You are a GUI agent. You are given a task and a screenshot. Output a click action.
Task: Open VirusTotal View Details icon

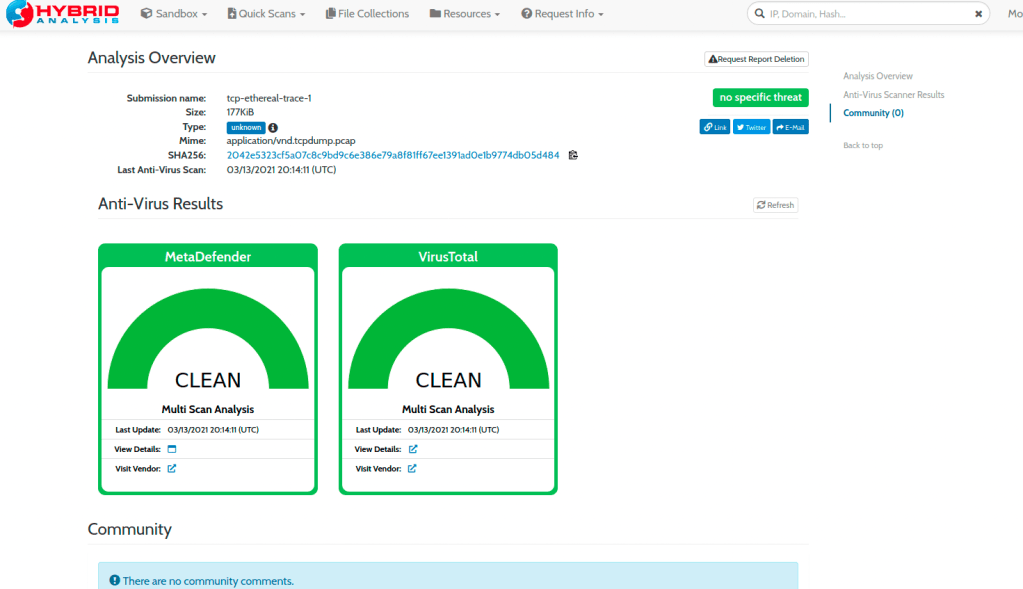(x=413, y=449)
